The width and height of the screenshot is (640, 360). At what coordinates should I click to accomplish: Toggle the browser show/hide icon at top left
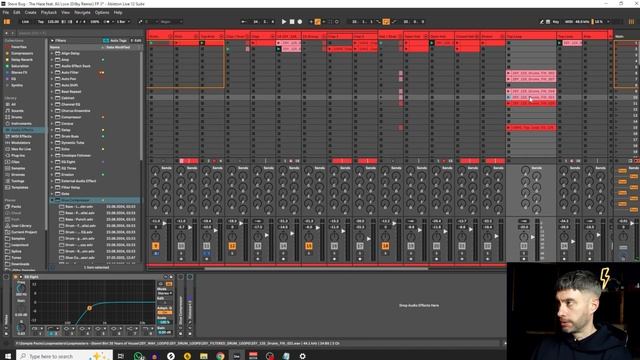[x=7, y=22]
